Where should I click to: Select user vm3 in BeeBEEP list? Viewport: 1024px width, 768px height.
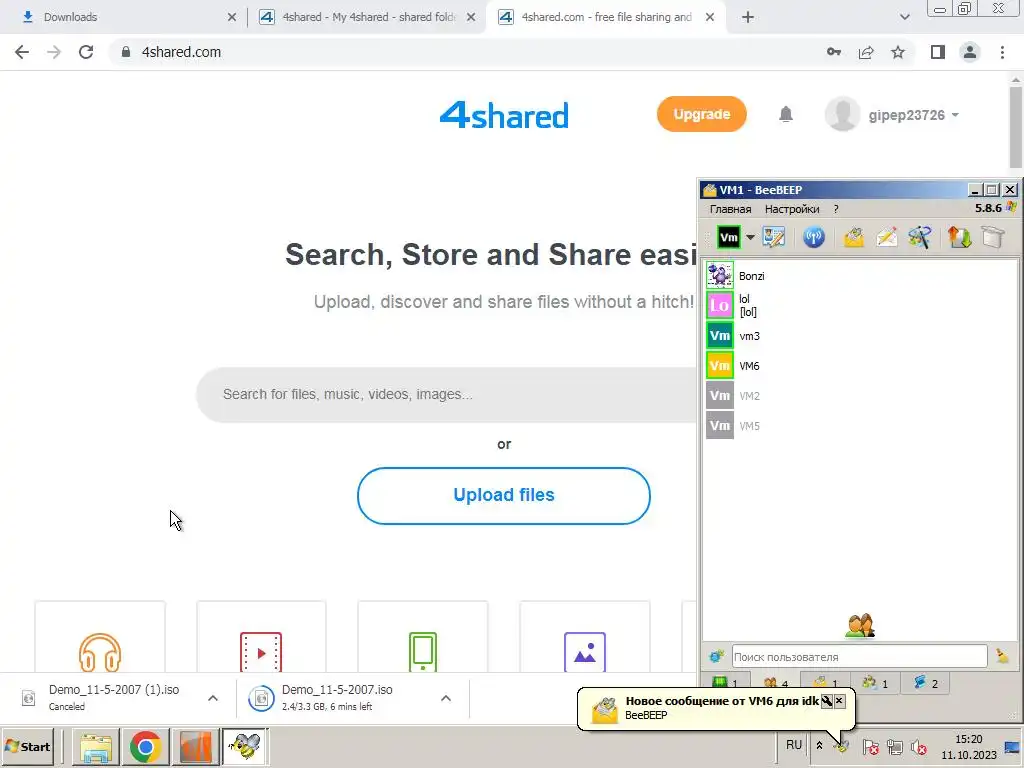click(861, 336)
